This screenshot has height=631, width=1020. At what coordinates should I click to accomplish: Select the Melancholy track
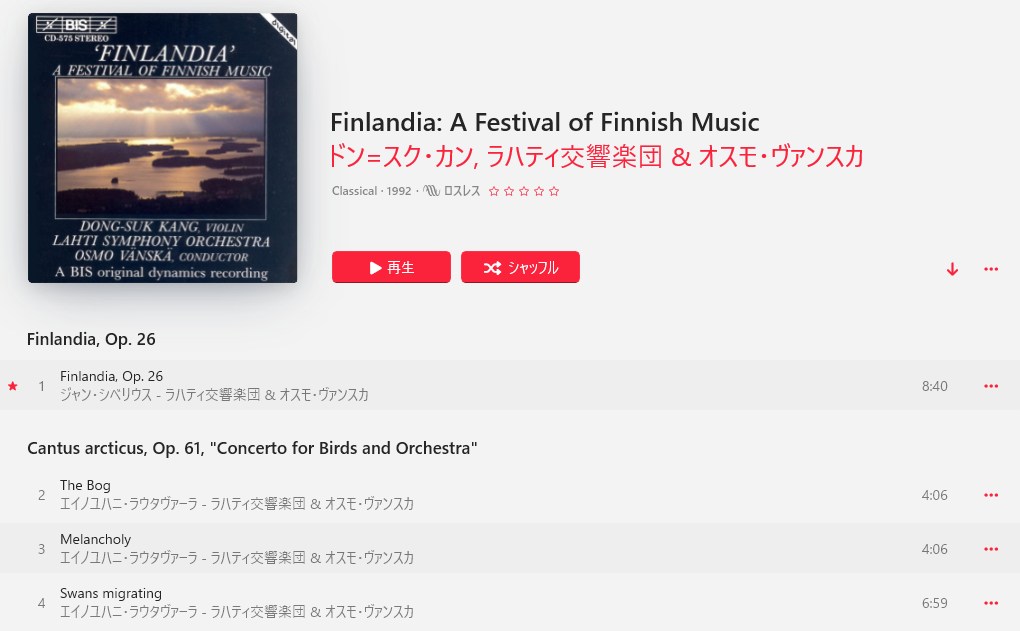tap(96, 540)
